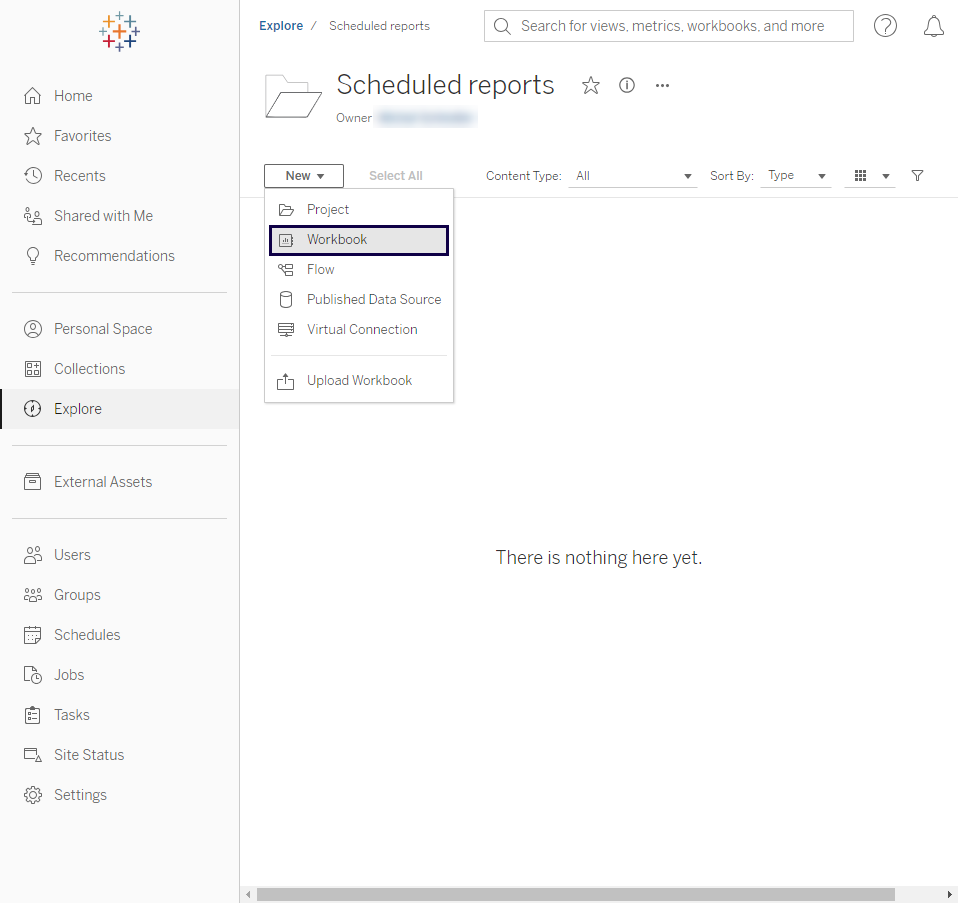Open the External Assets section
958x903 pixels.
pos(102,482)
